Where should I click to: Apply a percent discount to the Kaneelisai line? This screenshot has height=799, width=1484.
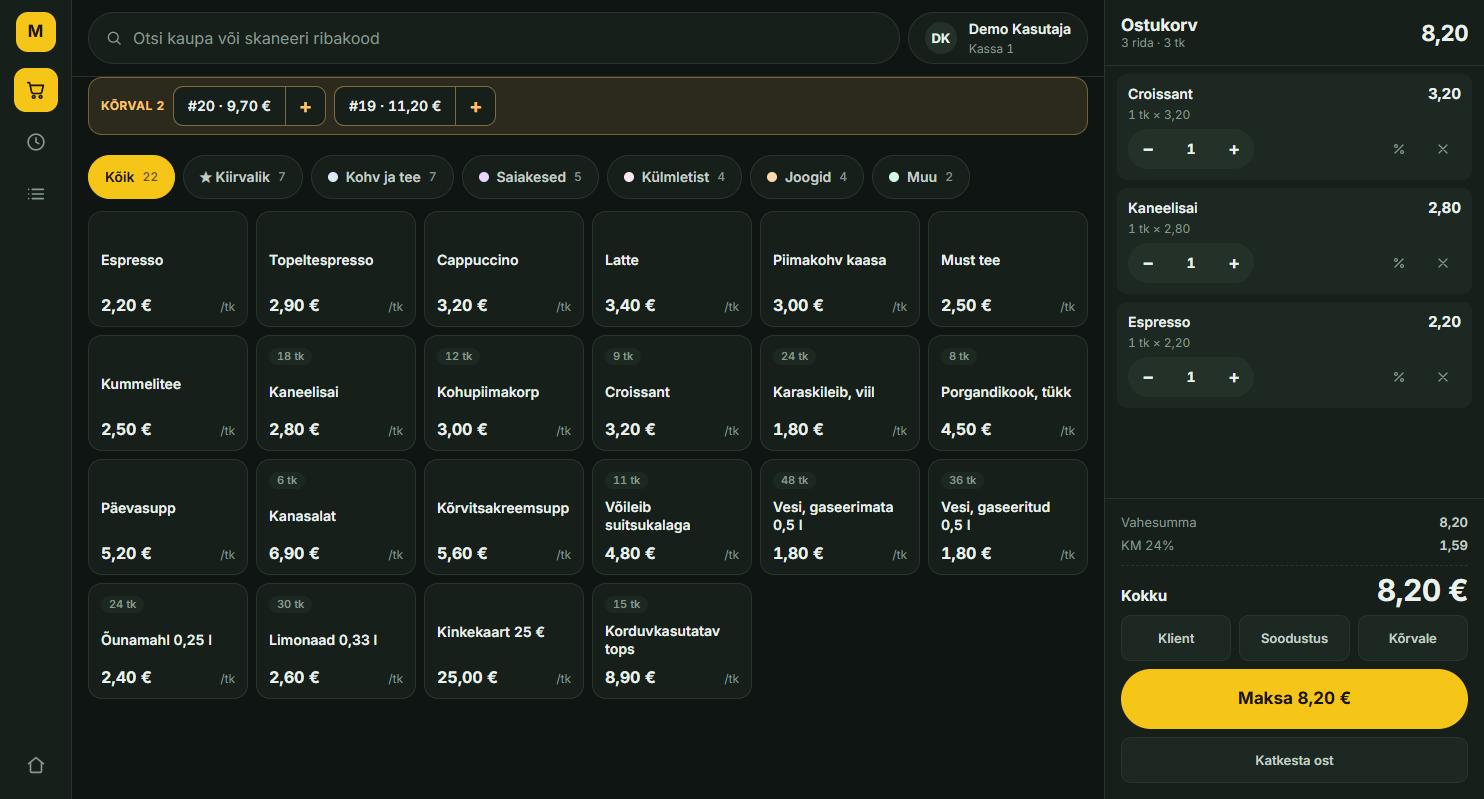click(1399, 263)
